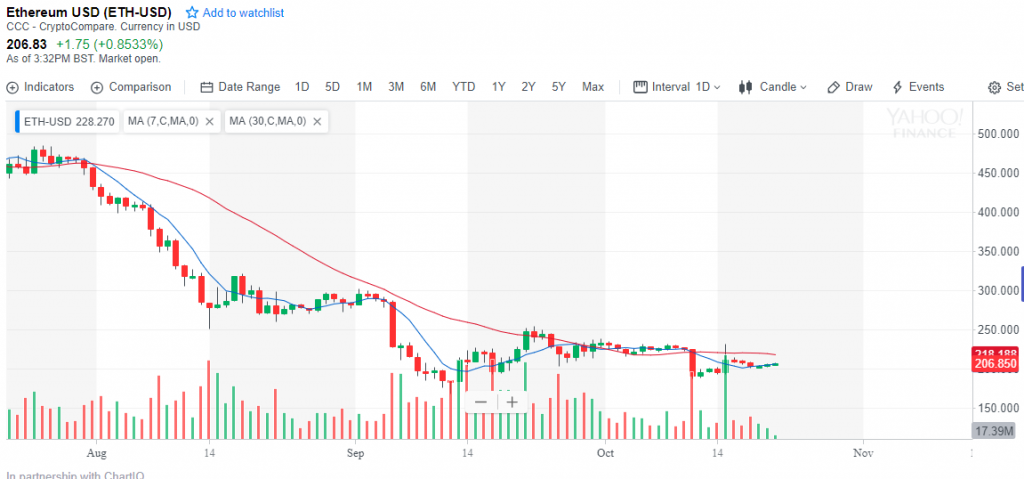Click the star icon beside Add to watchlist
Image resolution: width=1024 pixels, height=479 pixels.
(x=192, y=12)
